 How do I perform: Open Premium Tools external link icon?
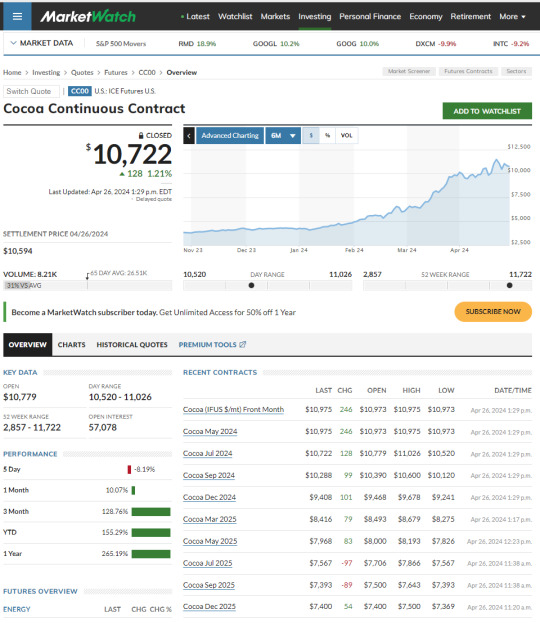coord(242,344)
